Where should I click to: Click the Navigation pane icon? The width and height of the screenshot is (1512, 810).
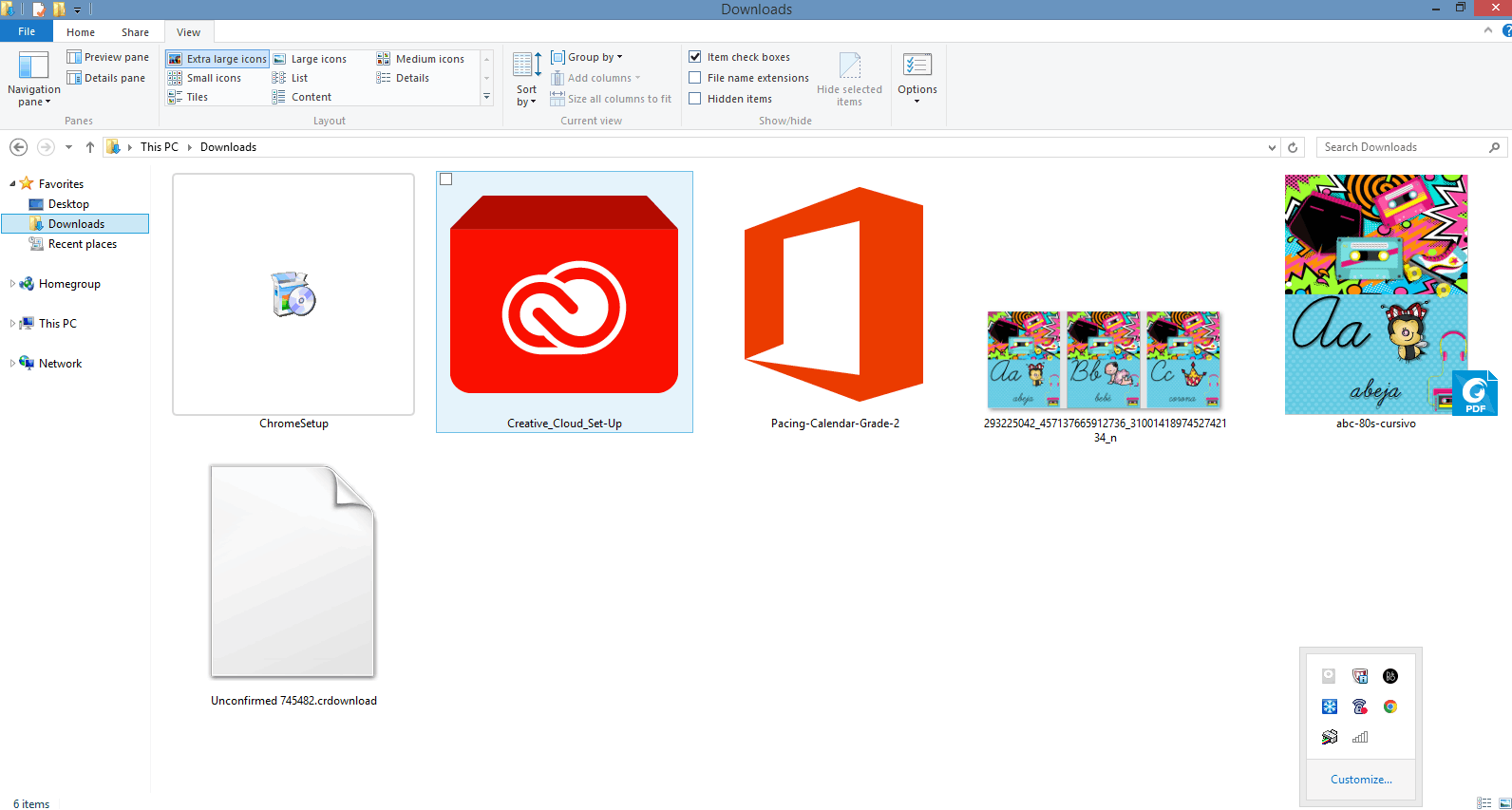point(34,66)
